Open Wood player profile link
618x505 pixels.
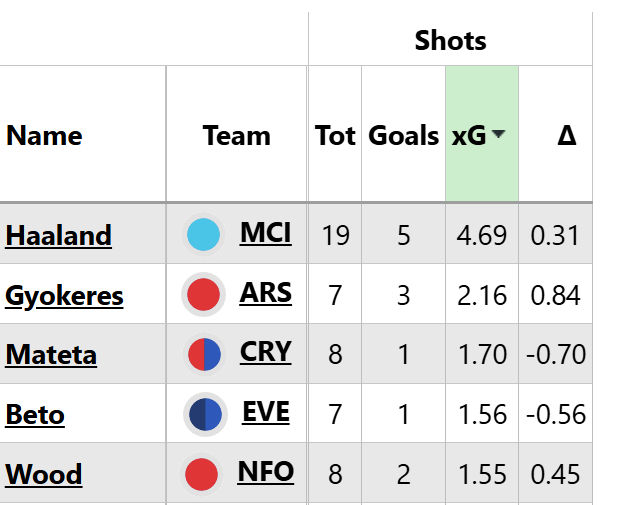tap(43, 474)
